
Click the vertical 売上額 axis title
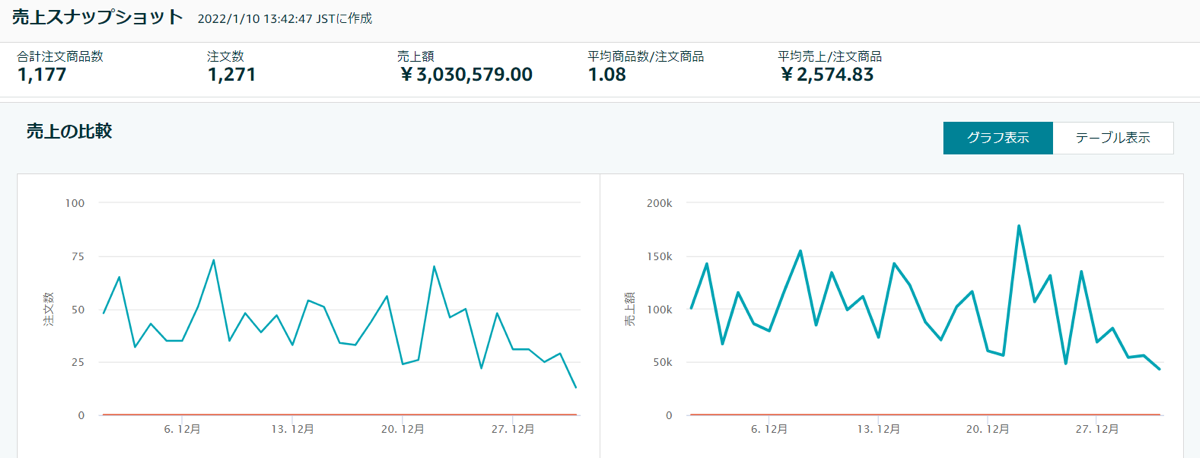click(x=629, y=308)
